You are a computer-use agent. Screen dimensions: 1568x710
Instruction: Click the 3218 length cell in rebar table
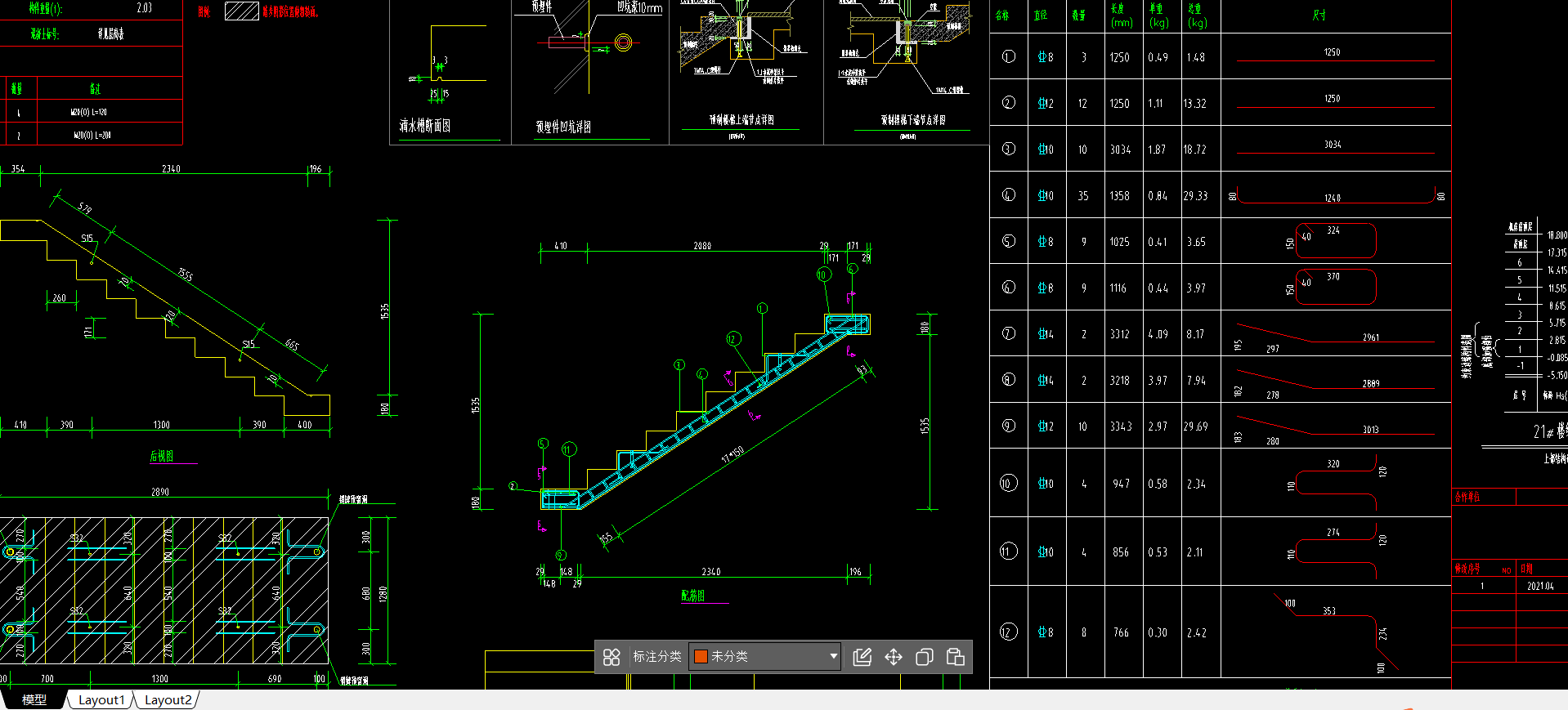pyautogui.click(x=1120, y=381)
